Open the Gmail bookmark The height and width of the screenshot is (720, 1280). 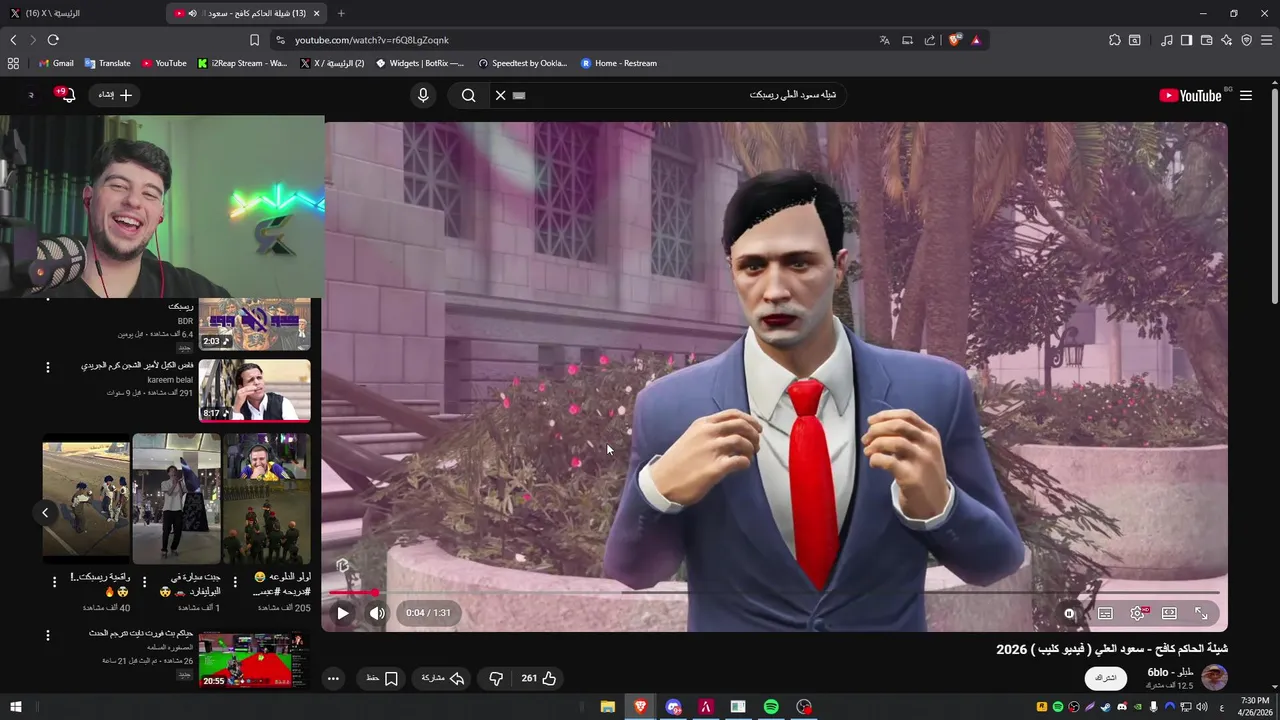click(56, 63)
